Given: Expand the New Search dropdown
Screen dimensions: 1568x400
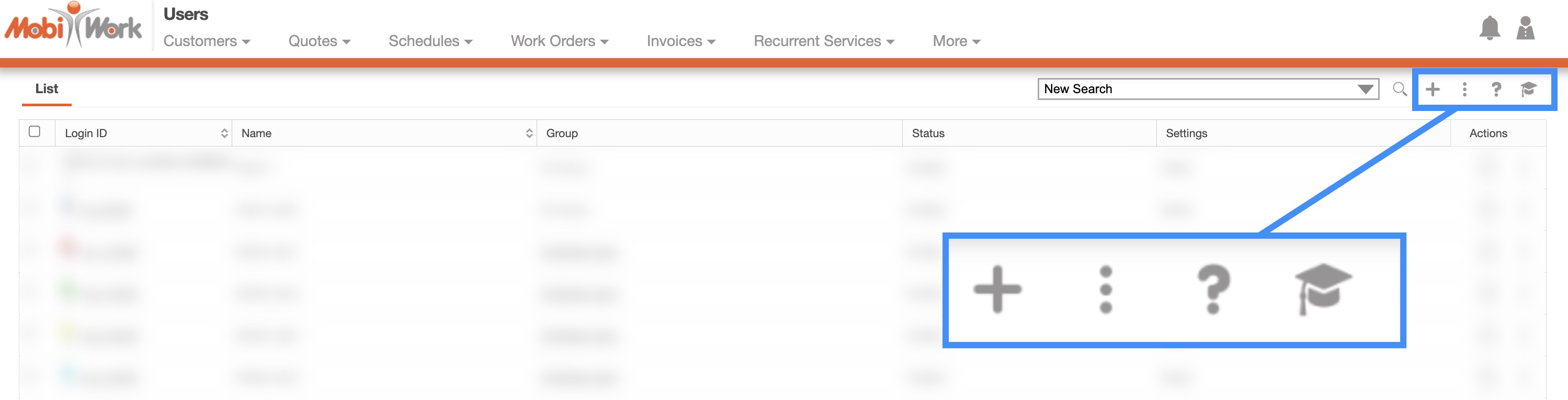Looking at the screenshot, I should pos(1365,90).
